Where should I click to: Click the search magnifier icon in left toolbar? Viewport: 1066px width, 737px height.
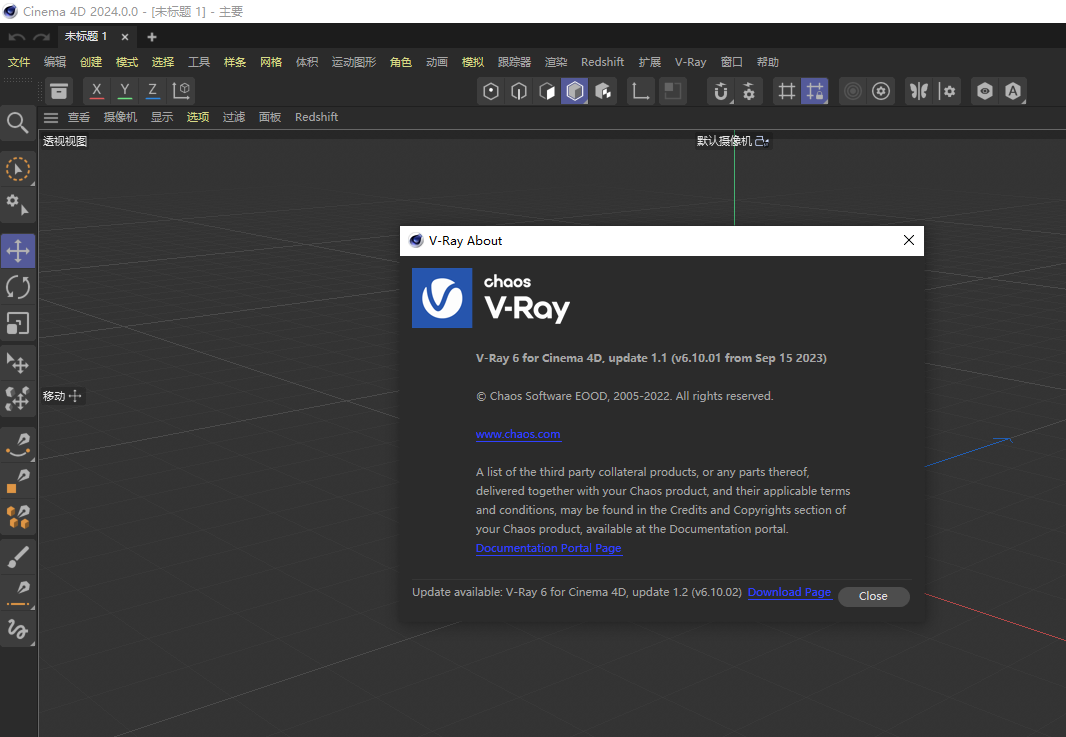point(18,123)
